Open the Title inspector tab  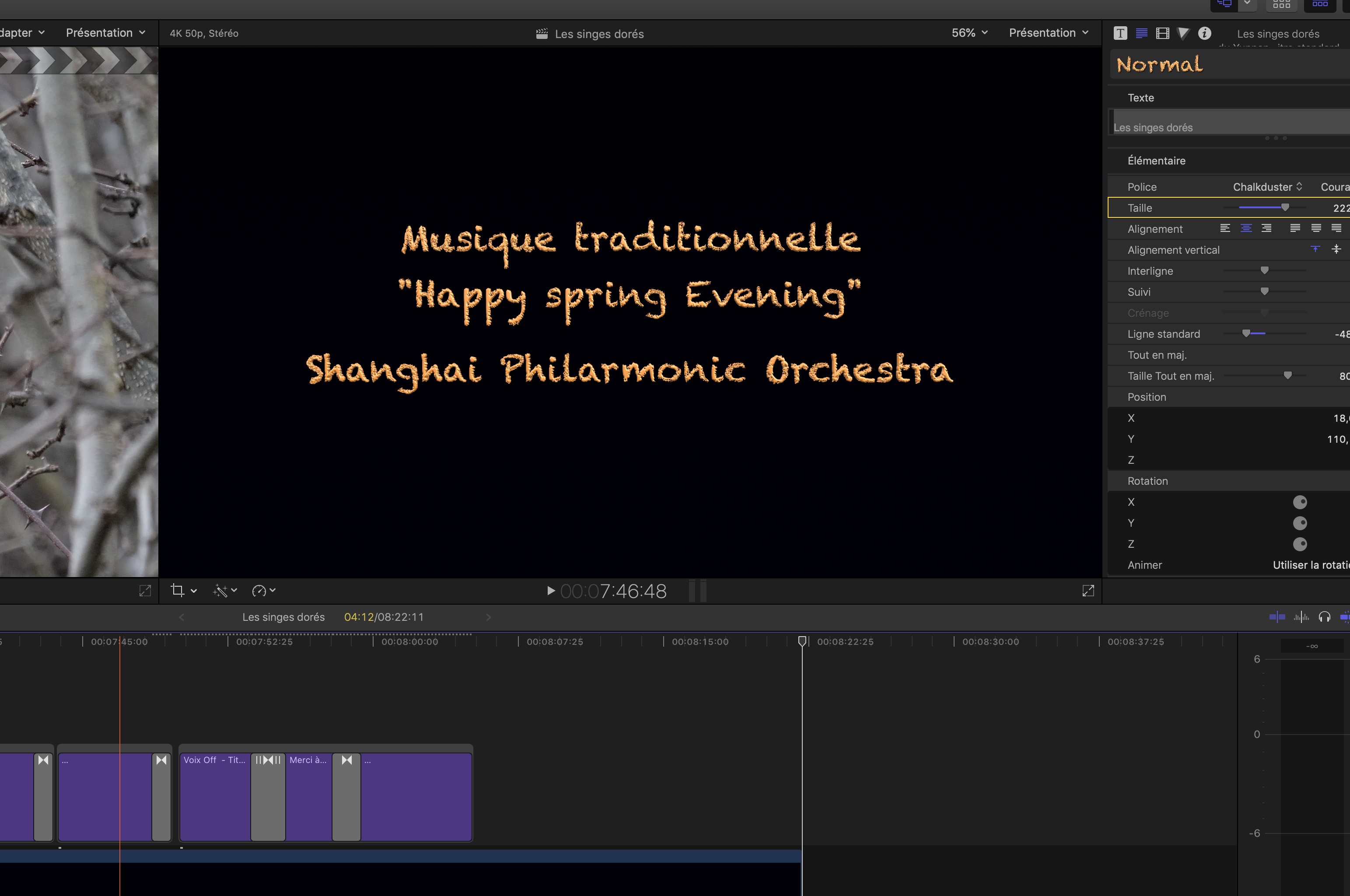(x=1120, y=33)
